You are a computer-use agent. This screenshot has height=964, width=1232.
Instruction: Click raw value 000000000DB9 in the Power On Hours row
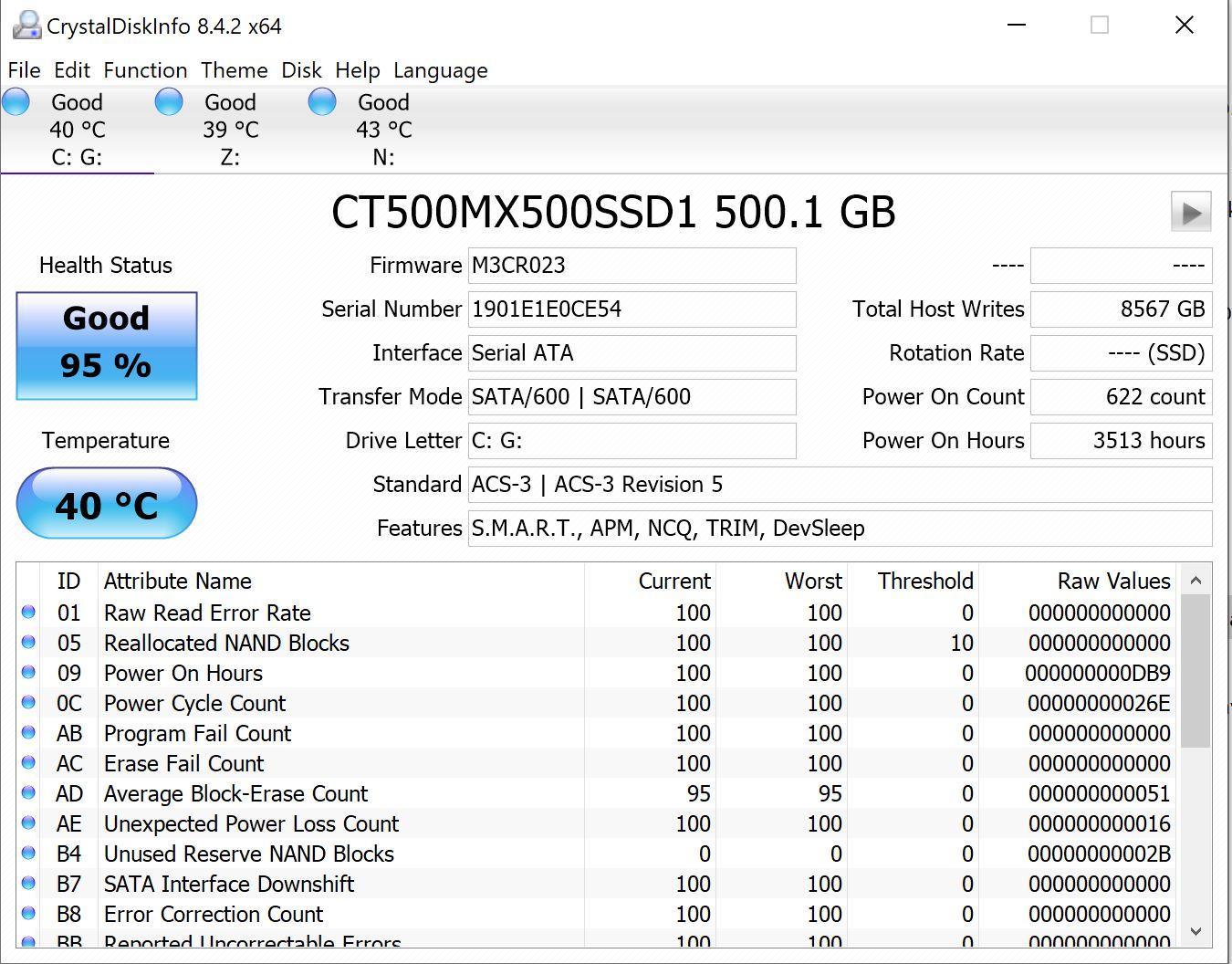1098,674
